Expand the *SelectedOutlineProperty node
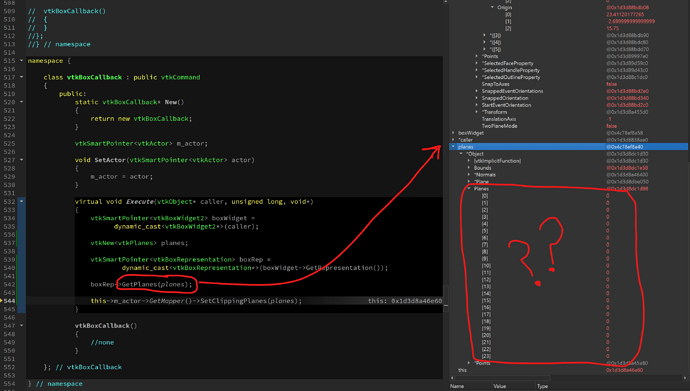This screenshot has width=690, height=391. 477,77
